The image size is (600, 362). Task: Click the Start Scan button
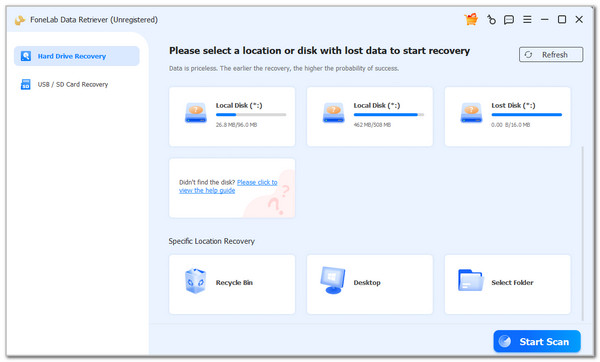537,341
